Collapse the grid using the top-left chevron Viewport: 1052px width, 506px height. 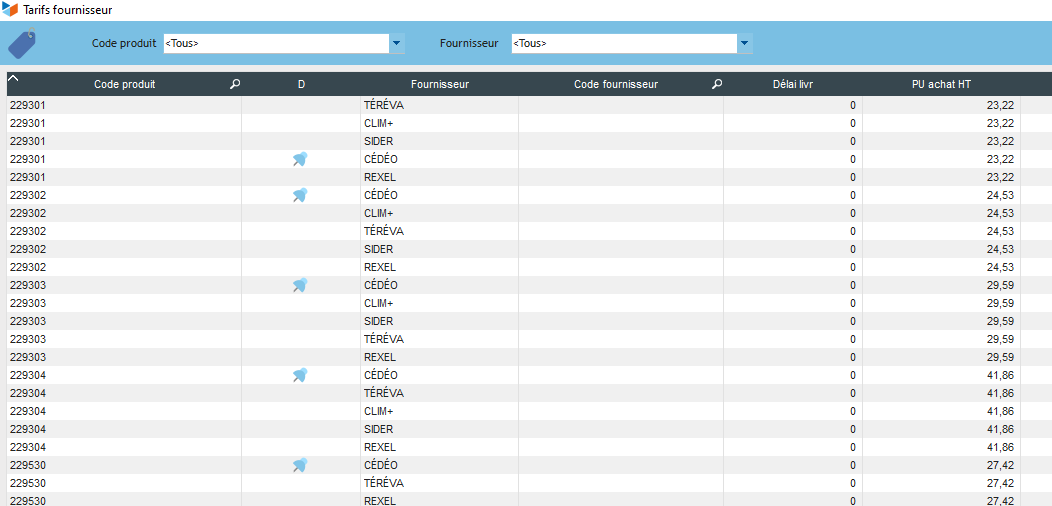(13, 78)
